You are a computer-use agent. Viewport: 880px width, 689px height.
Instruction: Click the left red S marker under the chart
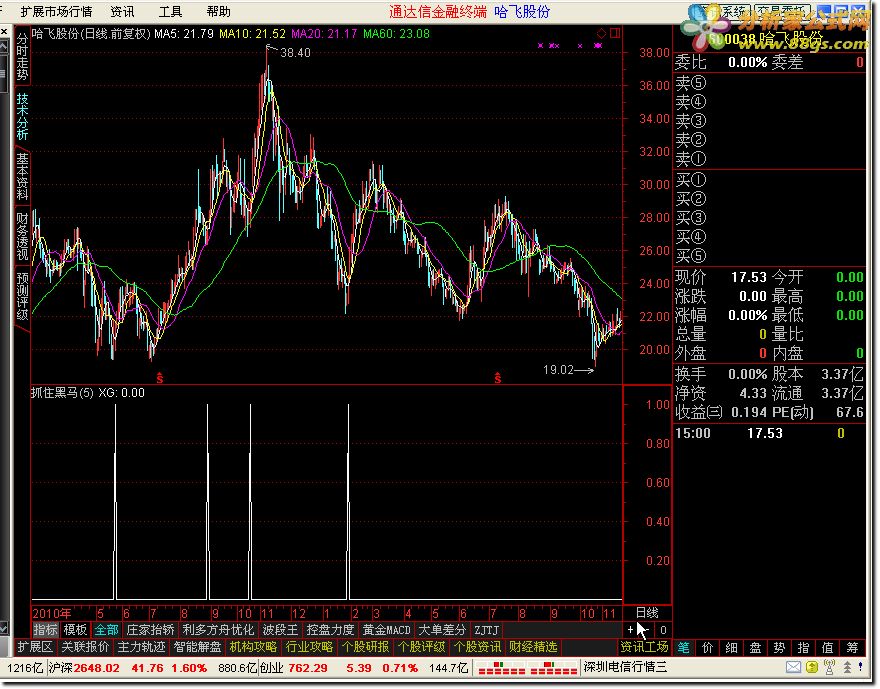[160, 378]
